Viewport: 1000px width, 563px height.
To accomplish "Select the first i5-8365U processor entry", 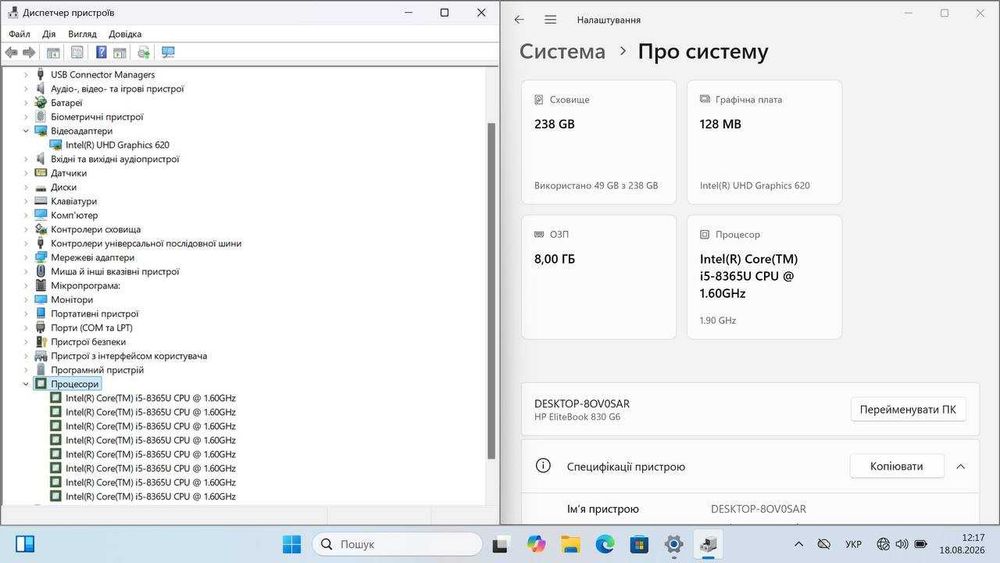I will point(151,398).
